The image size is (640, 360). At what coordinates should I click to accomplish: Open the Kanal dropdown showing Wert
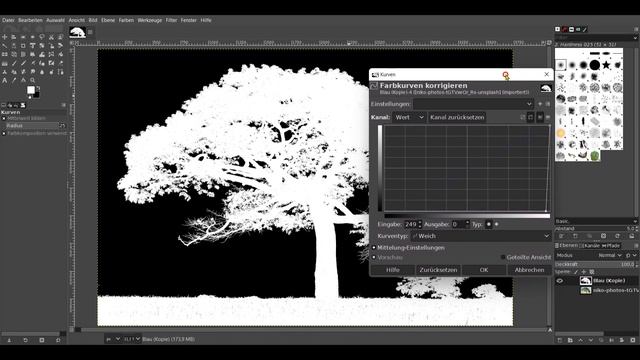(x=409, y=117)
